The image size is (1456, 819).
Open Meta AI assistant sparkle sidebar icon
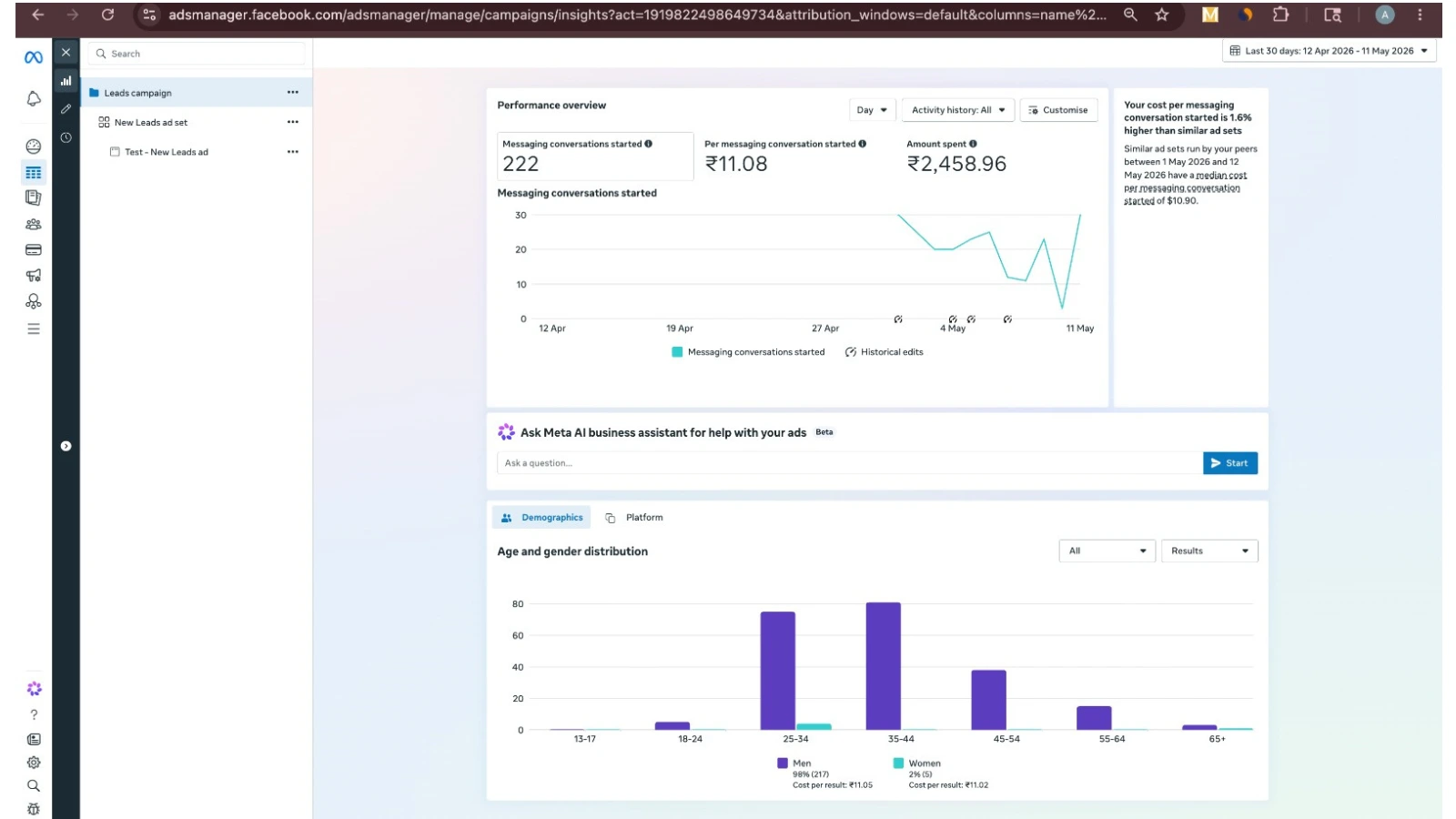(x=34, y=689)
